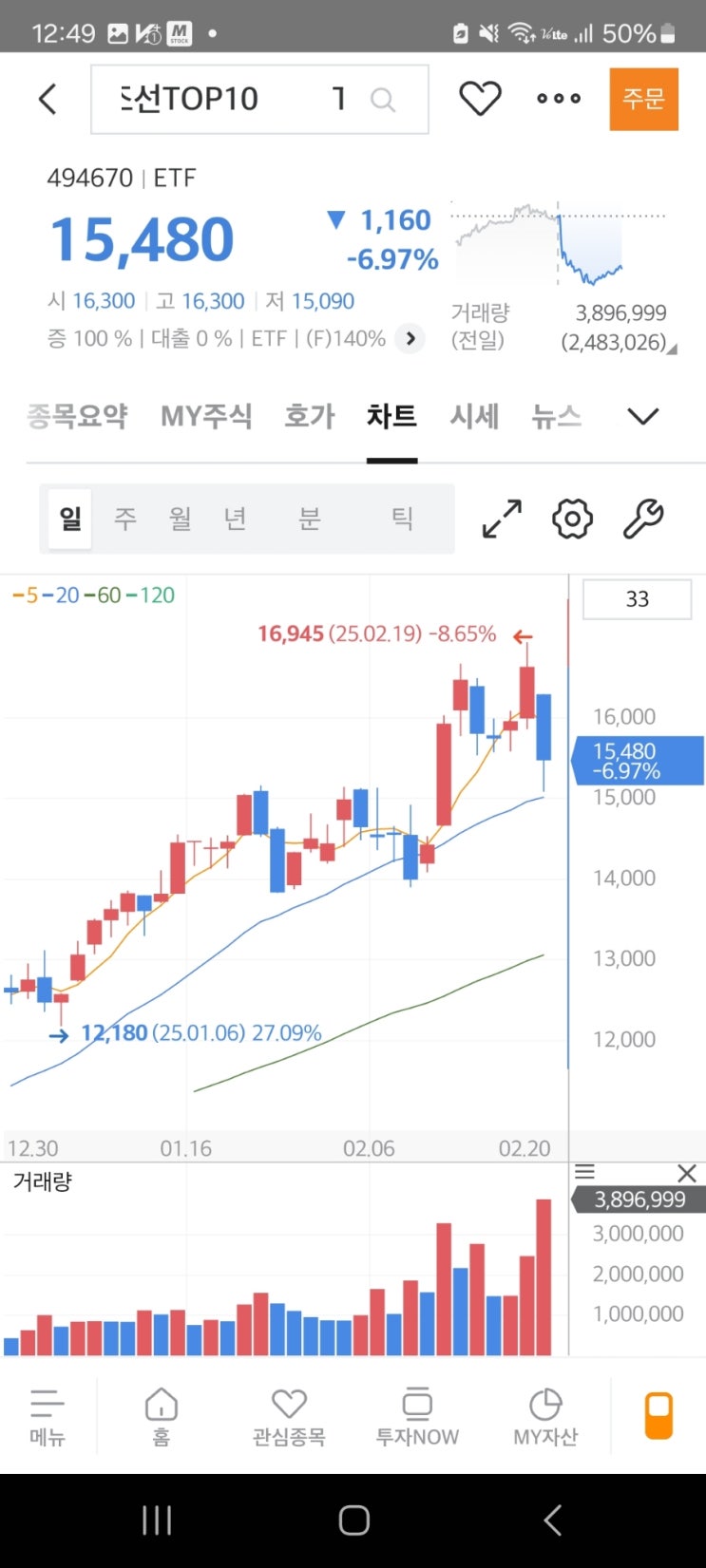Switch to the 시세 tab
The height and width of the screenshot is (1568, 706).
(x=474, y=417)
